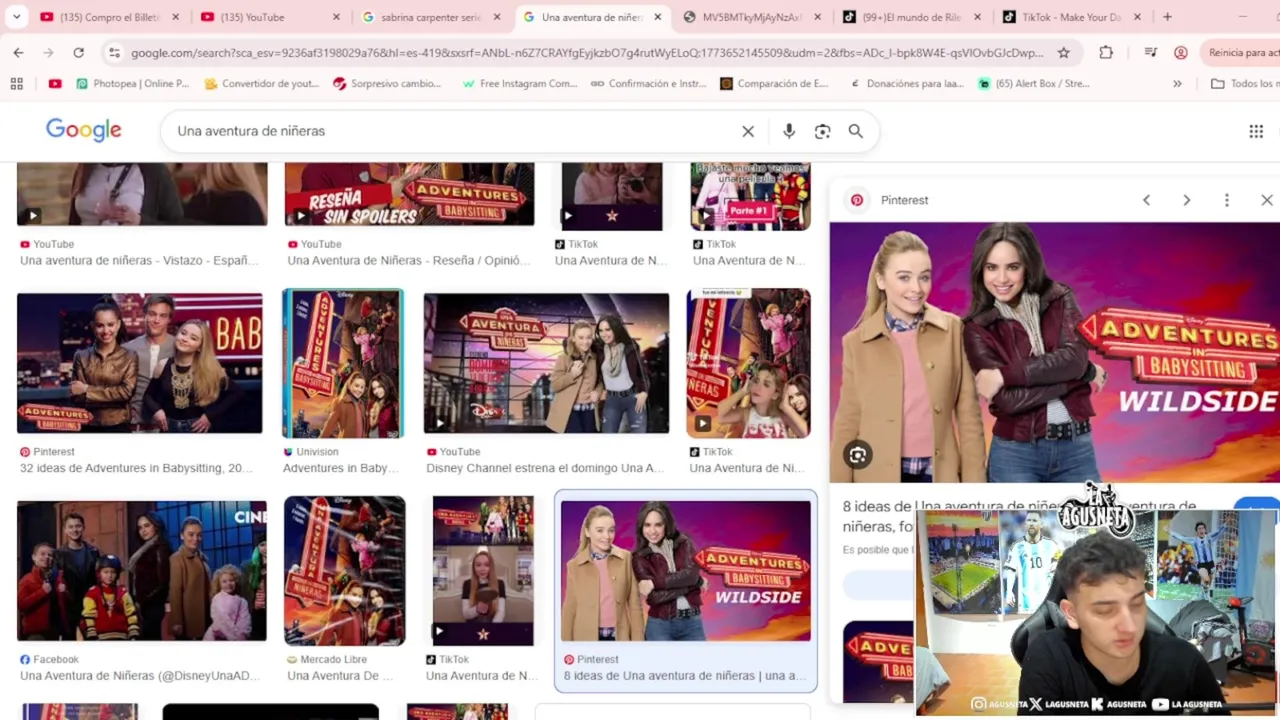This screenshot has height=720, width=1280.
Task: Open TikTok Parte #1 video thumbnail
Action: [750, 196]
